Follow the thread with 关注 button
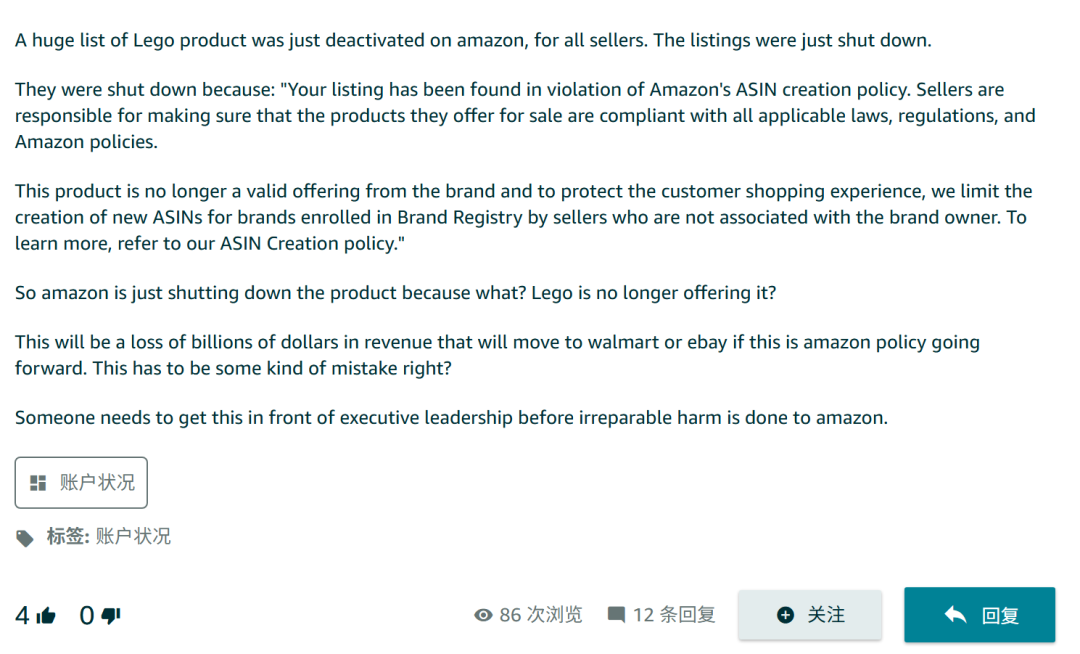The height and width of the screenshot is (654, 1080). point(810,615)
